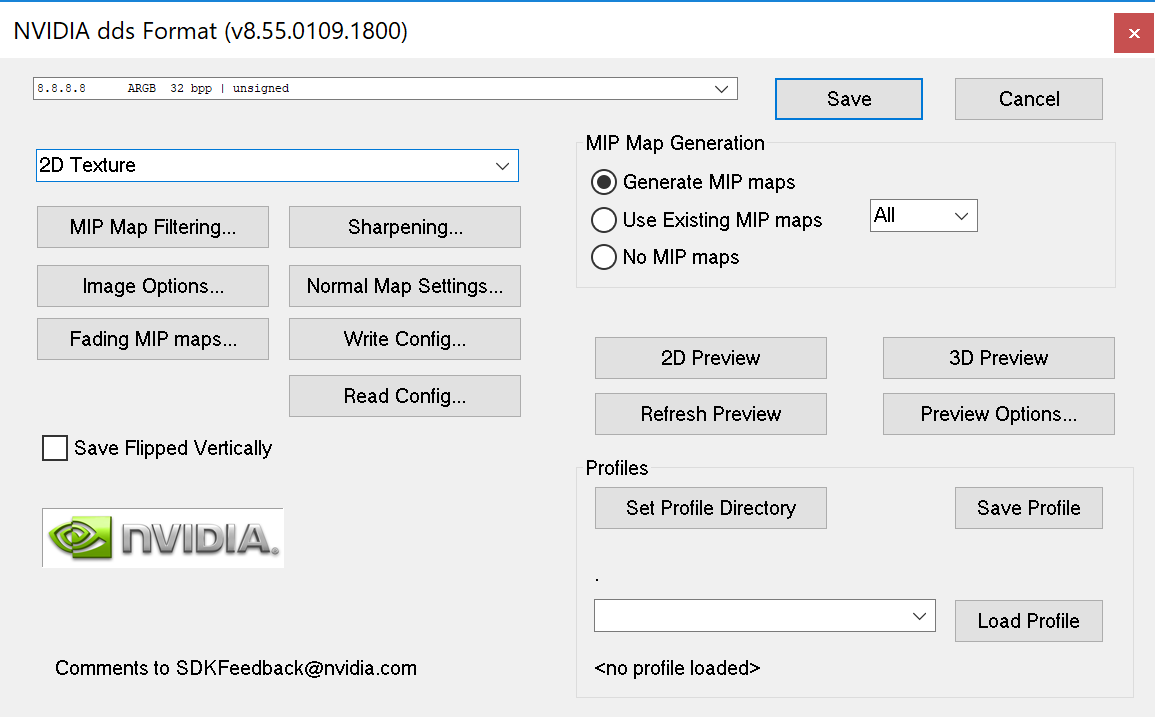Click the SDKFeedback@nvidia.com comments text
This screenshot has height=717, width=1155.
tap(236, 668)
